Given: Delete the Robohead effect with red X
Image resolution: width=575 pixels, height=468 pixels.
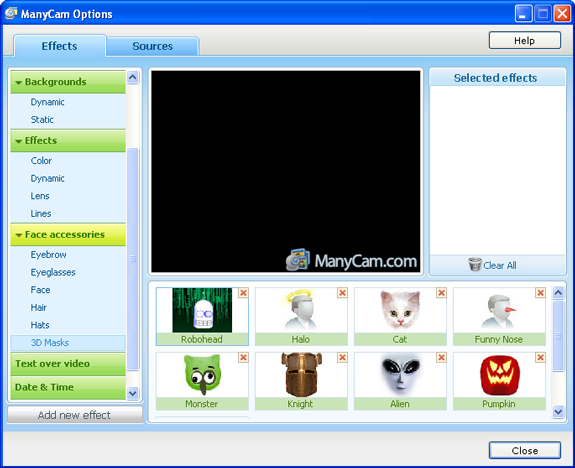Looking at the screenshot, I should pos(243,293).
